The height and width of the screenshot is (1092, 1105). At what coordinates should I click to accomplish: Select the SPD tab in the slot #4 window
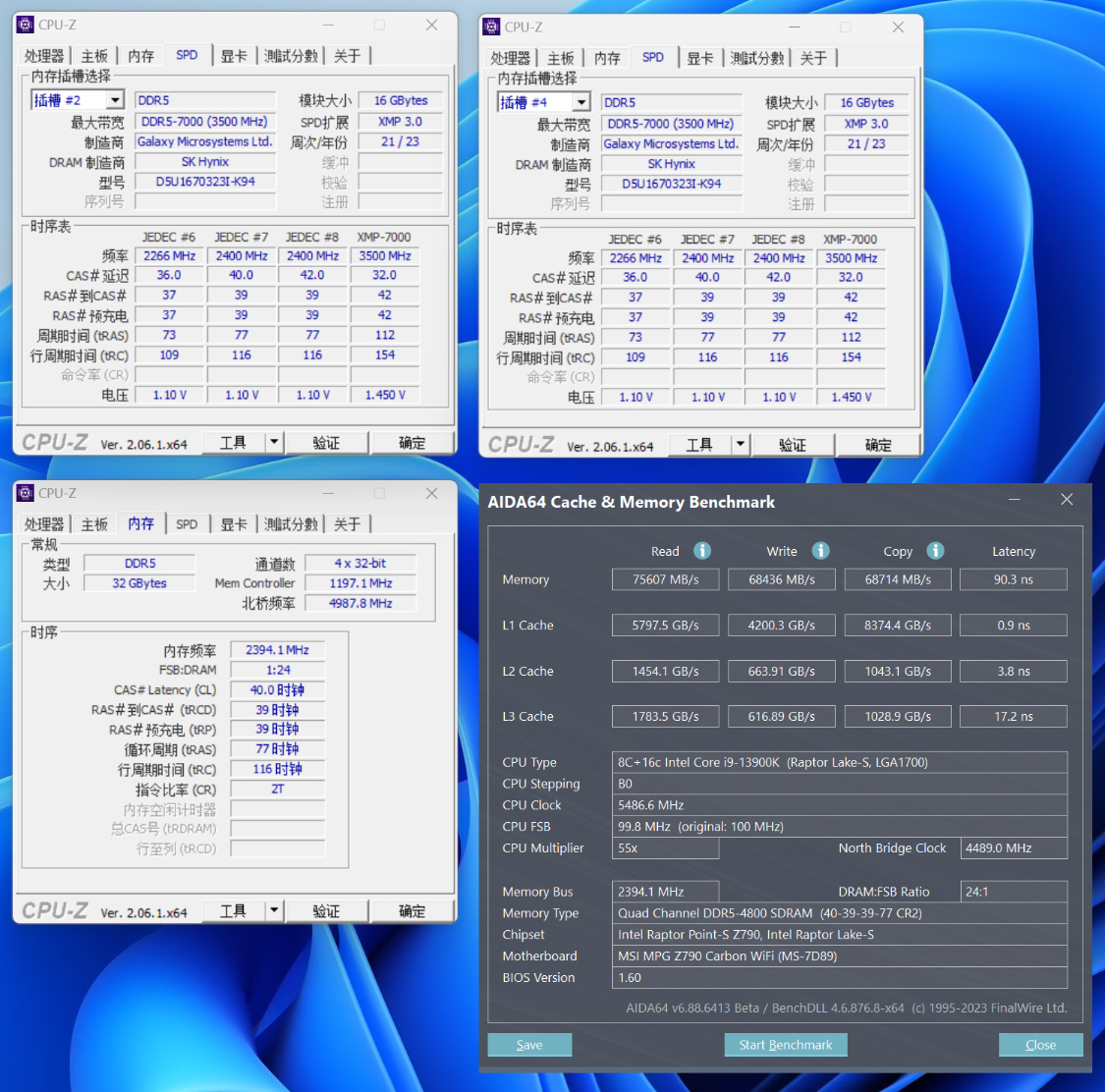653,57
